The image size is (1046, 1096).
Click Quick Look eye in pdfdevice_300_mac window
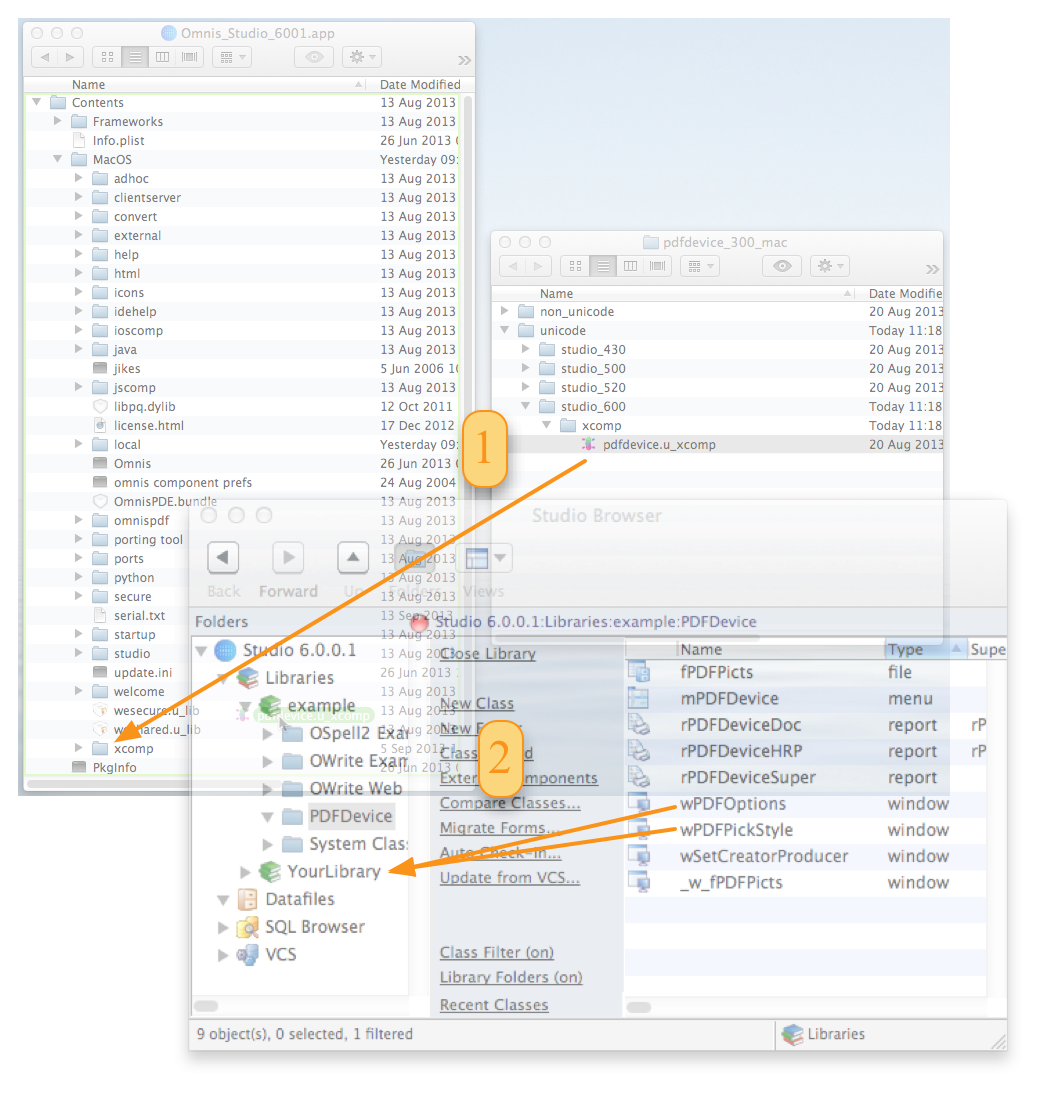pos(782,266)
